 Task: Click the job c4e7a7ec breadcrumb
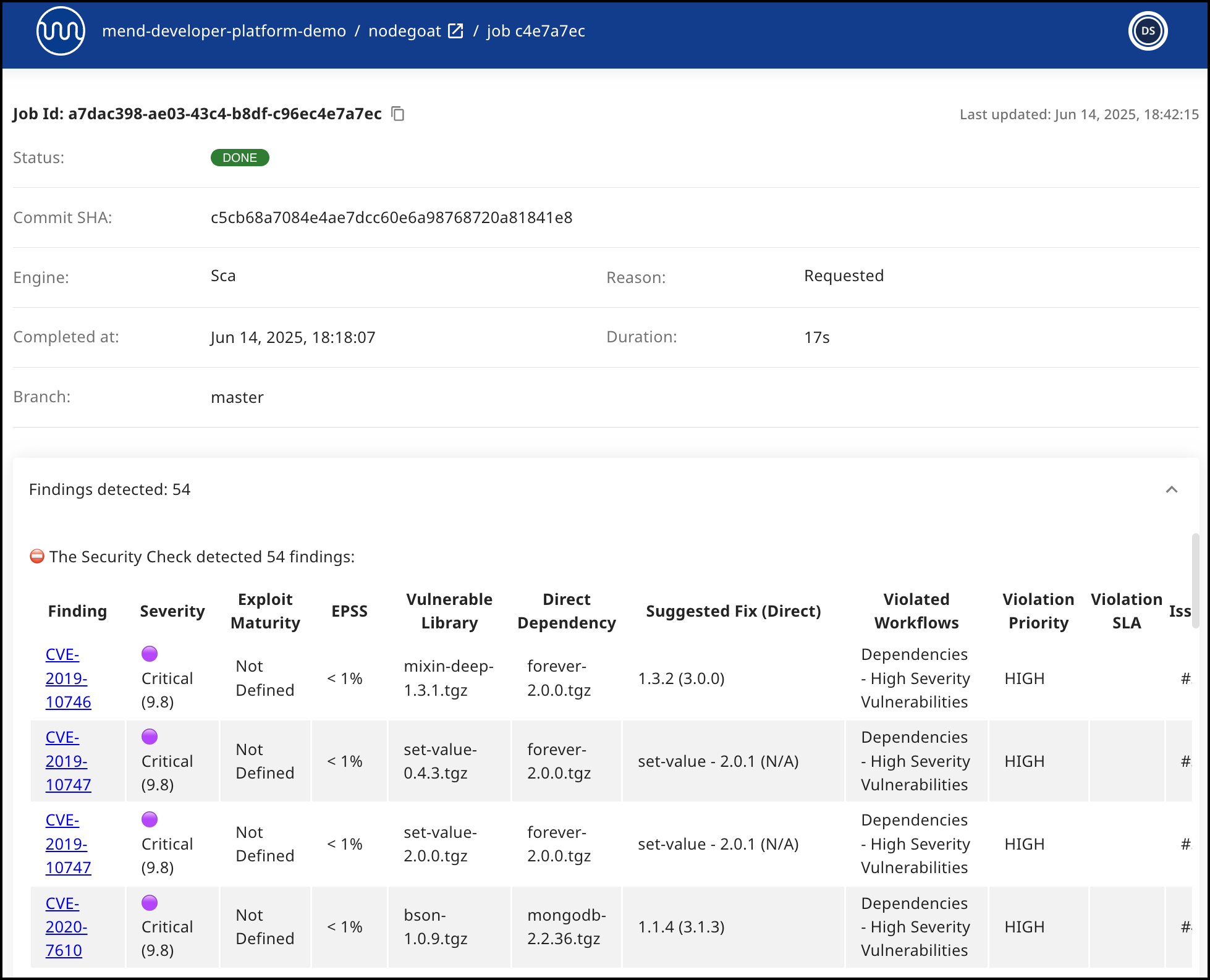click(535, 31)
